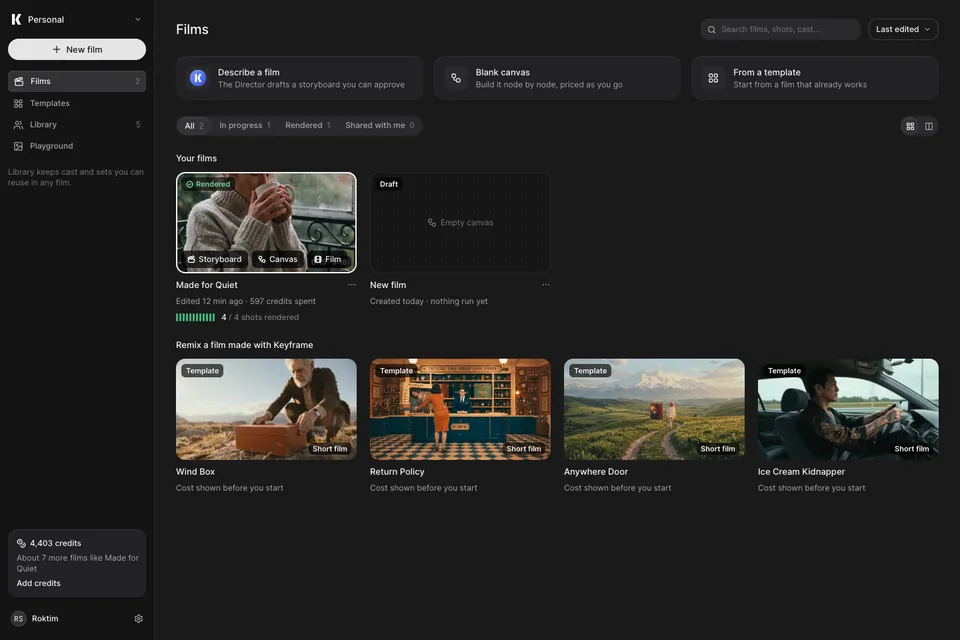This screenshot has height=640, width=960.
Task: Click the Films clapperboard icon in sidebar
Action: tap(18, 81)
